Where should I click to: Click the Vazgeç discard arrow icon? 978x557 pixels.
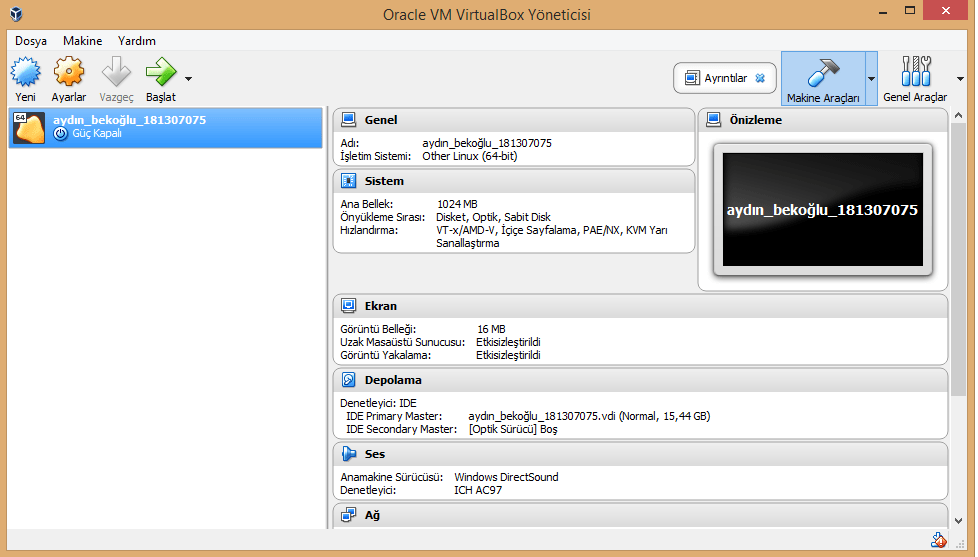coord(116,72)
